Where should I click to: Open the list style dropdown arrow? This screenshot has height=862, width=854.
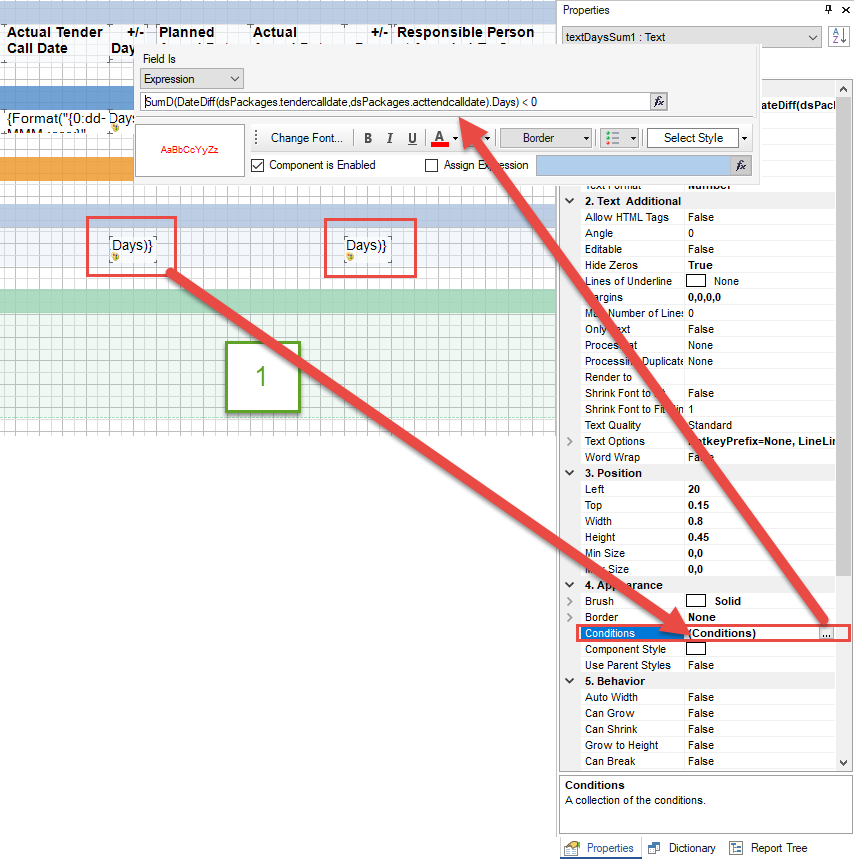[x=633, y=139]
